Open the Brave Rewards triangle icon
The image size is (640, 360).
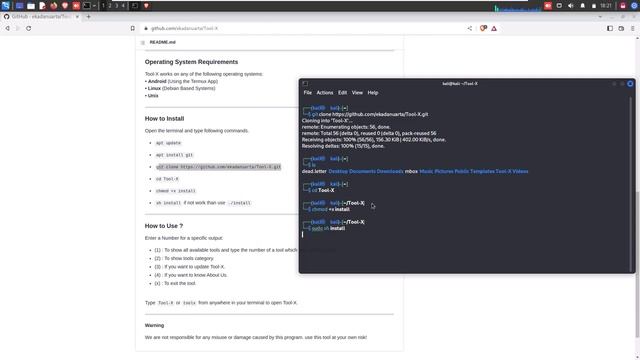click(x=494, y=29)
